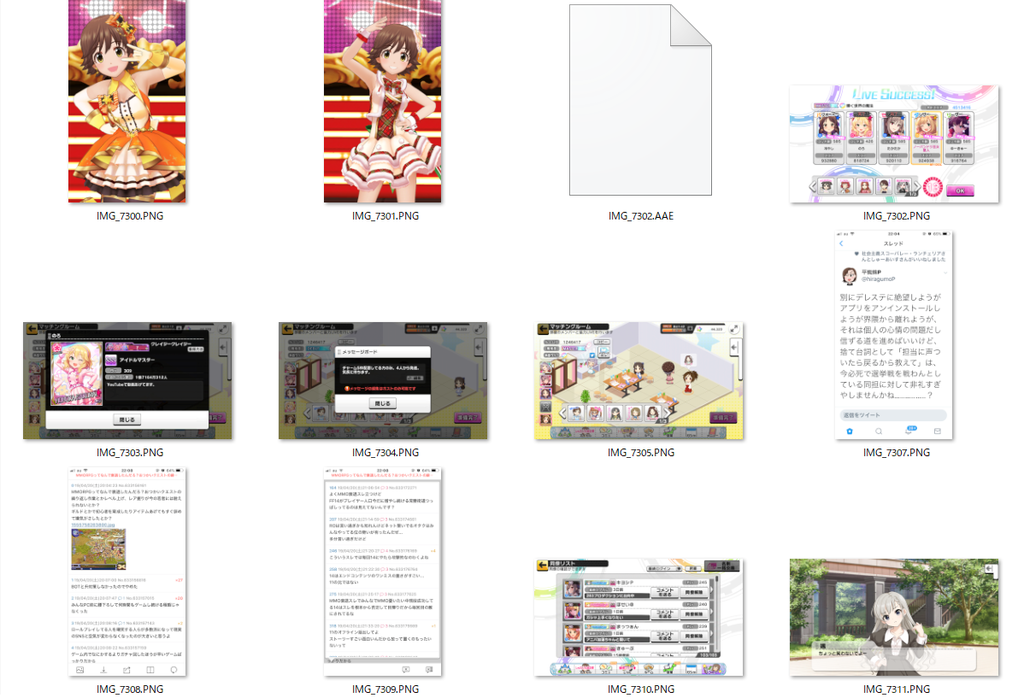Click the file name IMG_7300.PNG
This screenshot has width=1024, height=698.
130,216
